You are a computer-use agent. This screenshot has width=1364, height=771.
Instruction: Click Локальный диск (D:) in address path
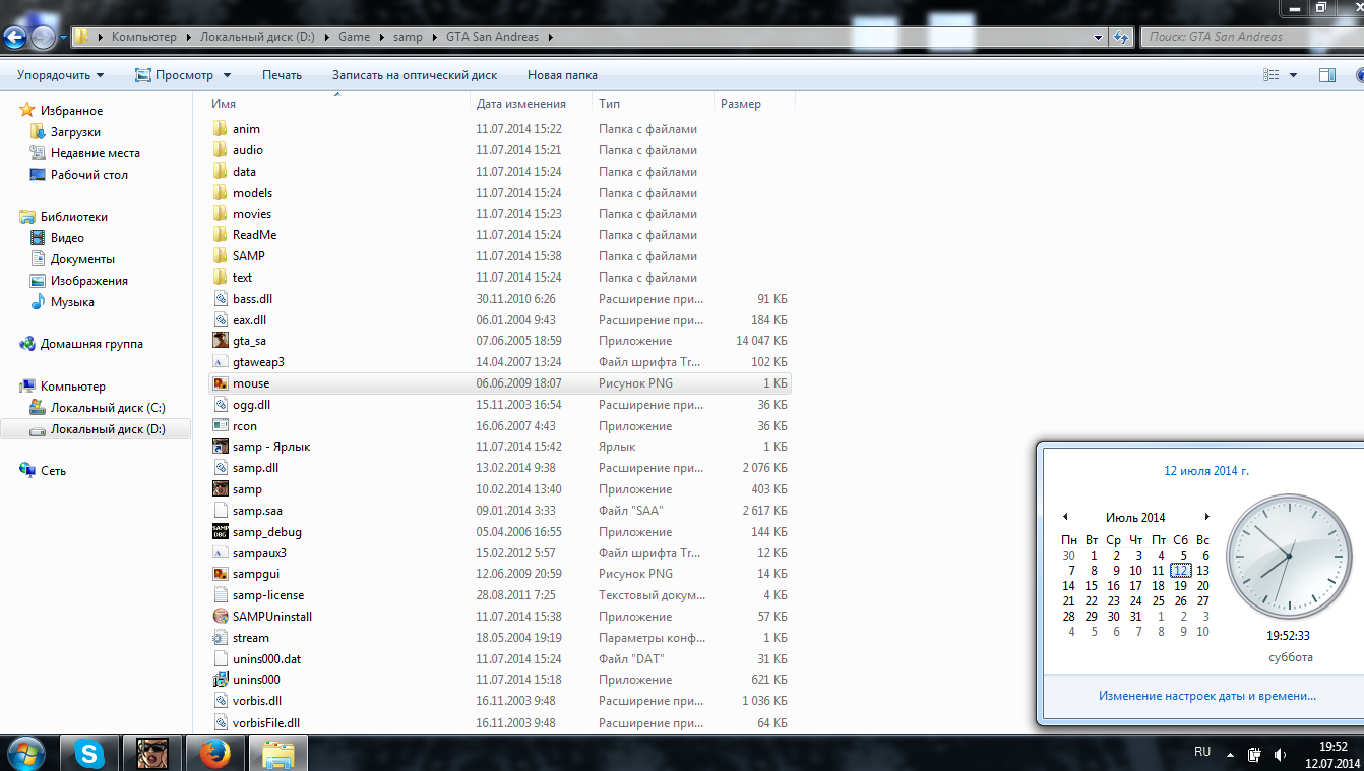[257, 37]
